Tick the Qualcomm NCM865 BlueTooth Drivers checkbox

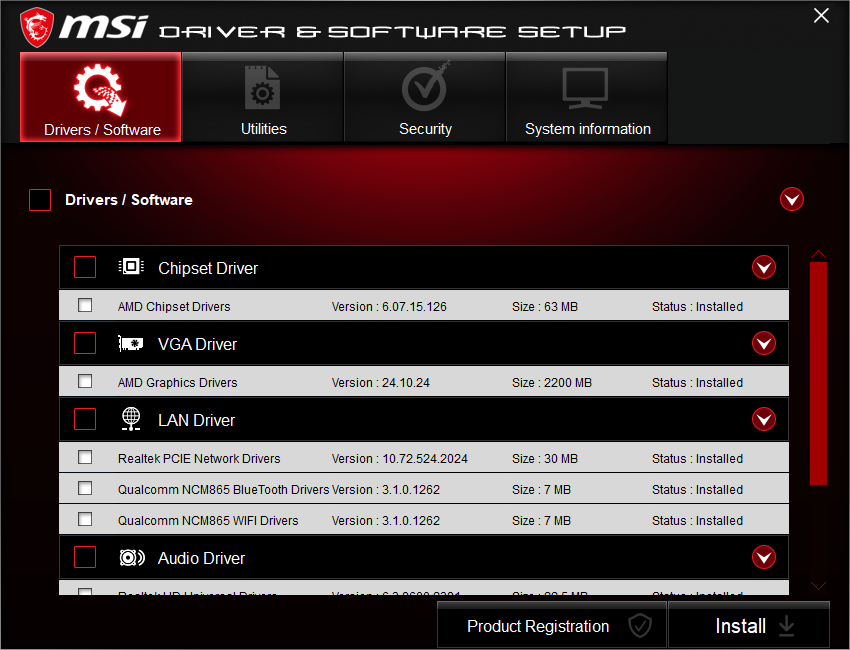point(85,488)
